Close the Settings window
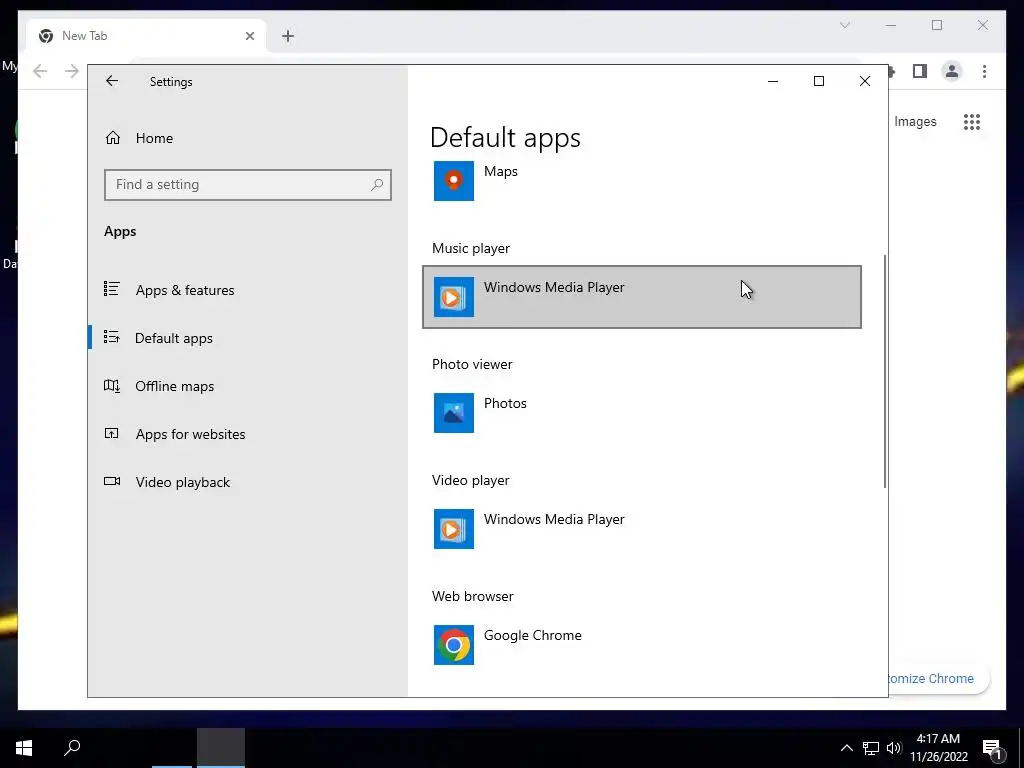 [865, 81]
